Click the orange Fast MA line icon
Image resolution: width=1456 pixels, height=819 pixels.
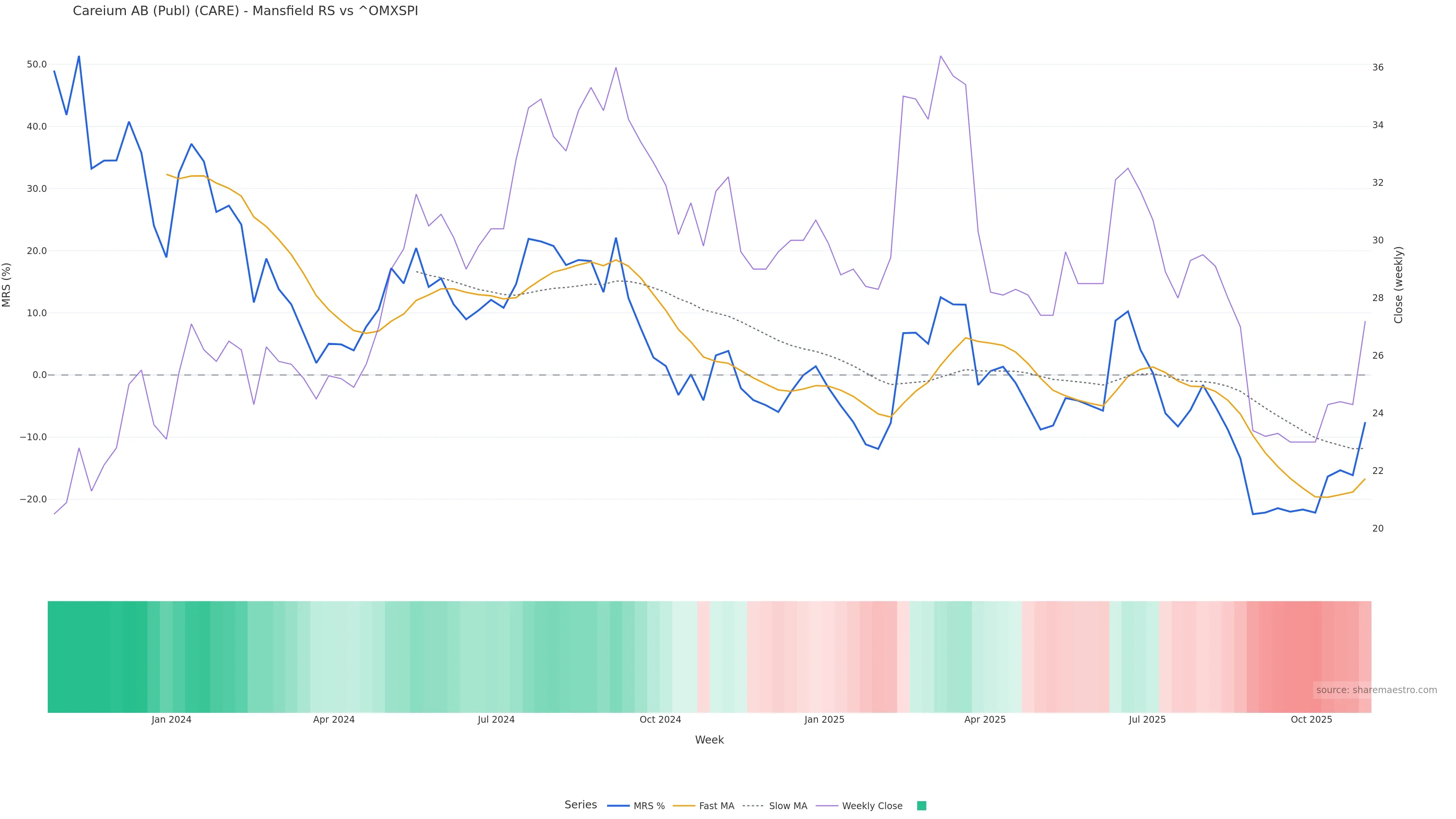point(684,806)
